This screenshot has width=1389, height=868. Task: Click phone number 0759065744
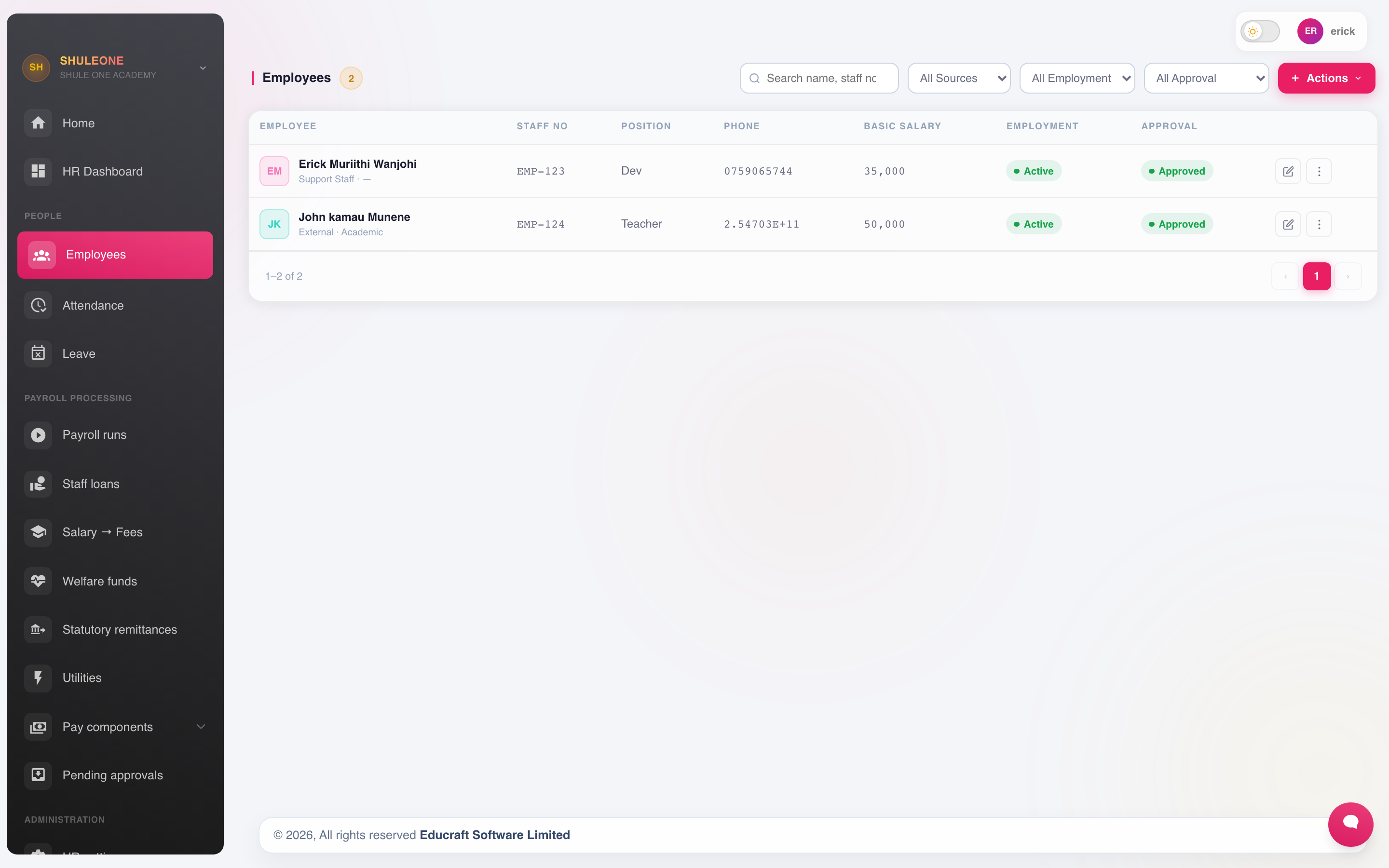pos(758,171)
